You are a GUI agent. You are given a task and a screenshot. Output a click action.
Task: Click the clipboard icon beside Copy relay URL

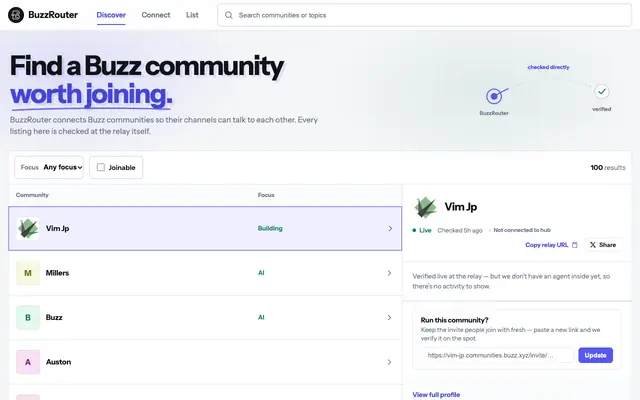point(575,245)
